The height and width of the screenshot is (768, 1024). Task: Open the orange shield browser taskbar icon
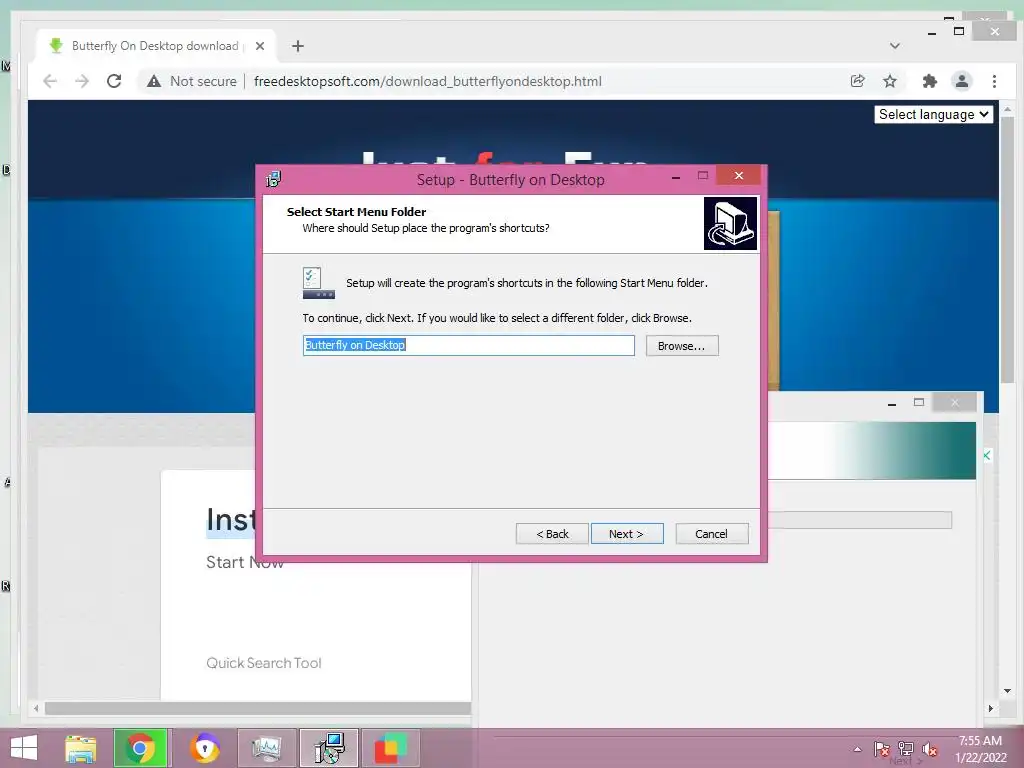click(x=204, y=748)
